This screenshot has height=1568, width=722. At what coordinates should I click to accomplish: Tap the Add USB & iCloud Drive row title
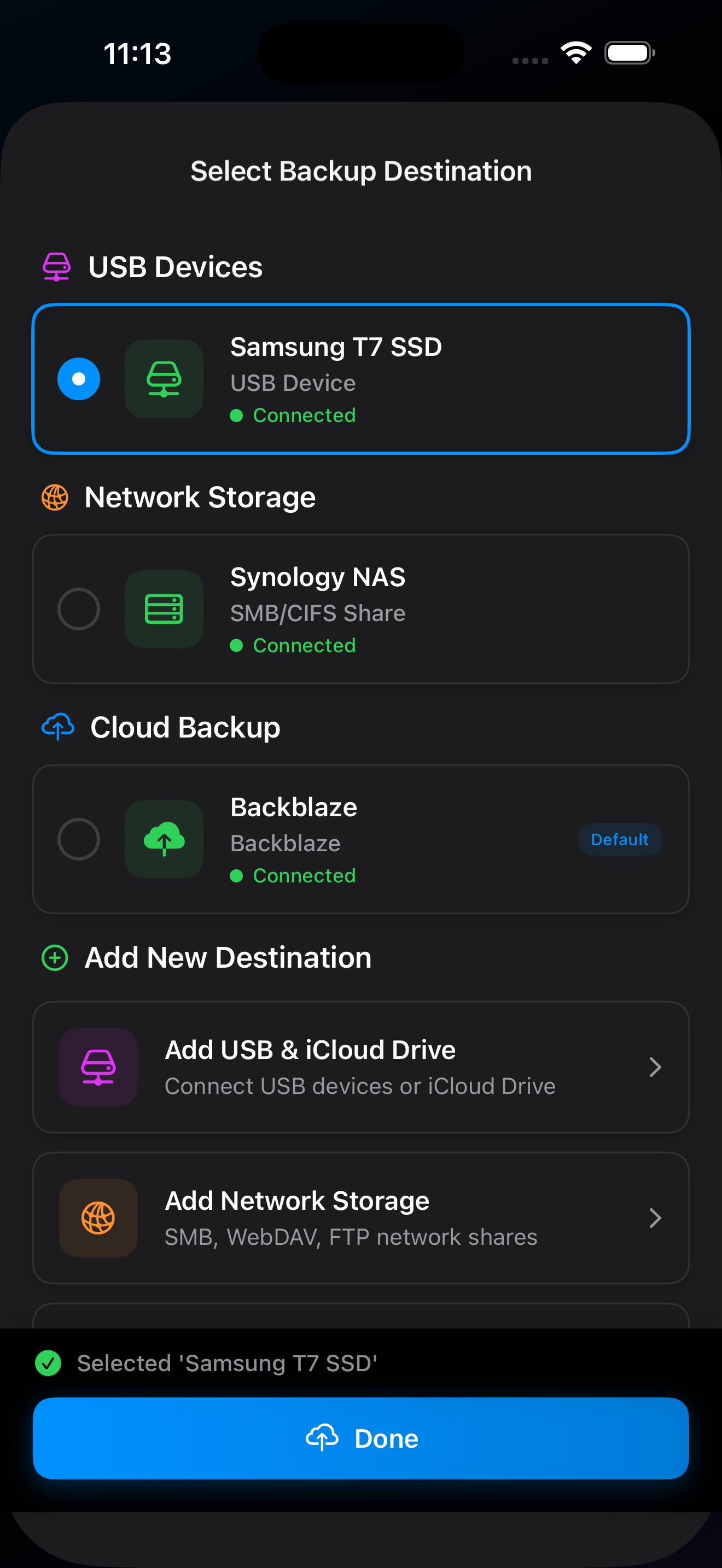pyautogui.click(x=310, y=1049)
